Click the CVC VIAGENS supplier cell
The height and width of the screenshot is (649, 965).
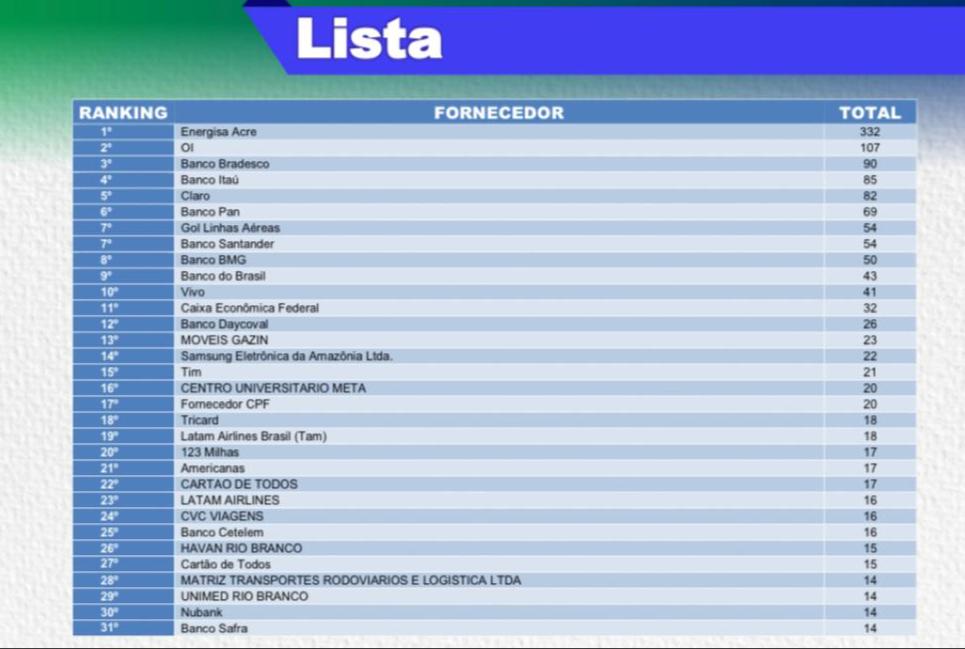click(x=222, y=516)
